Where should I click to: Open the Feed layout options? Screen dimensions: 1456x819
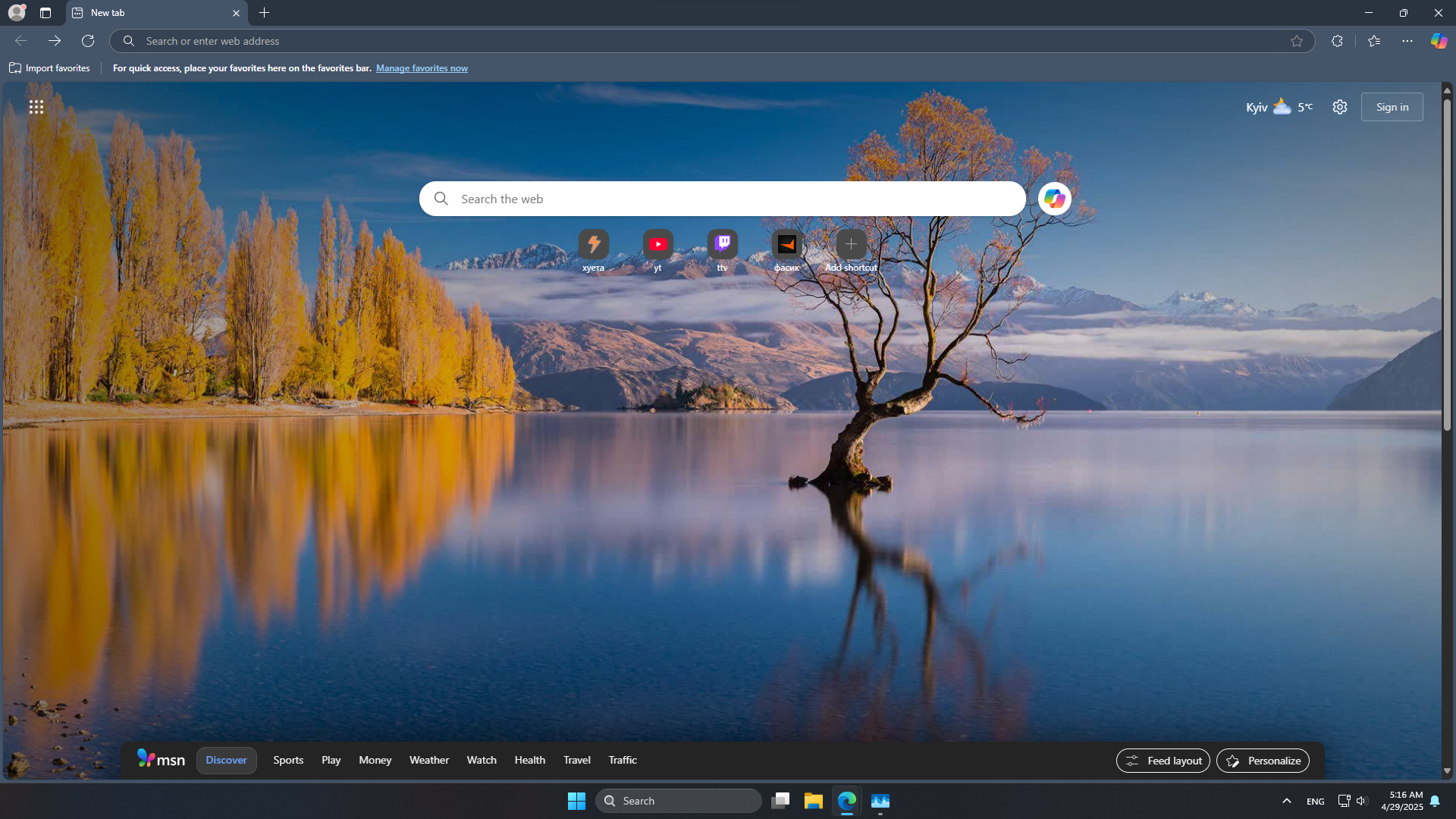coord(1163,761)
